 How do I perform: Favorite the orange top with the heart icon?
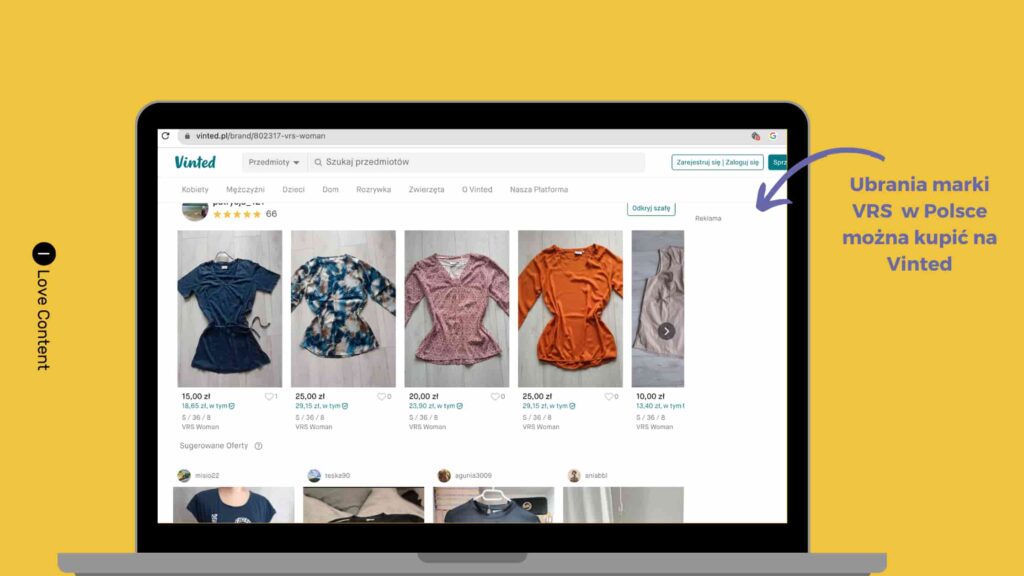pos(610,396)
